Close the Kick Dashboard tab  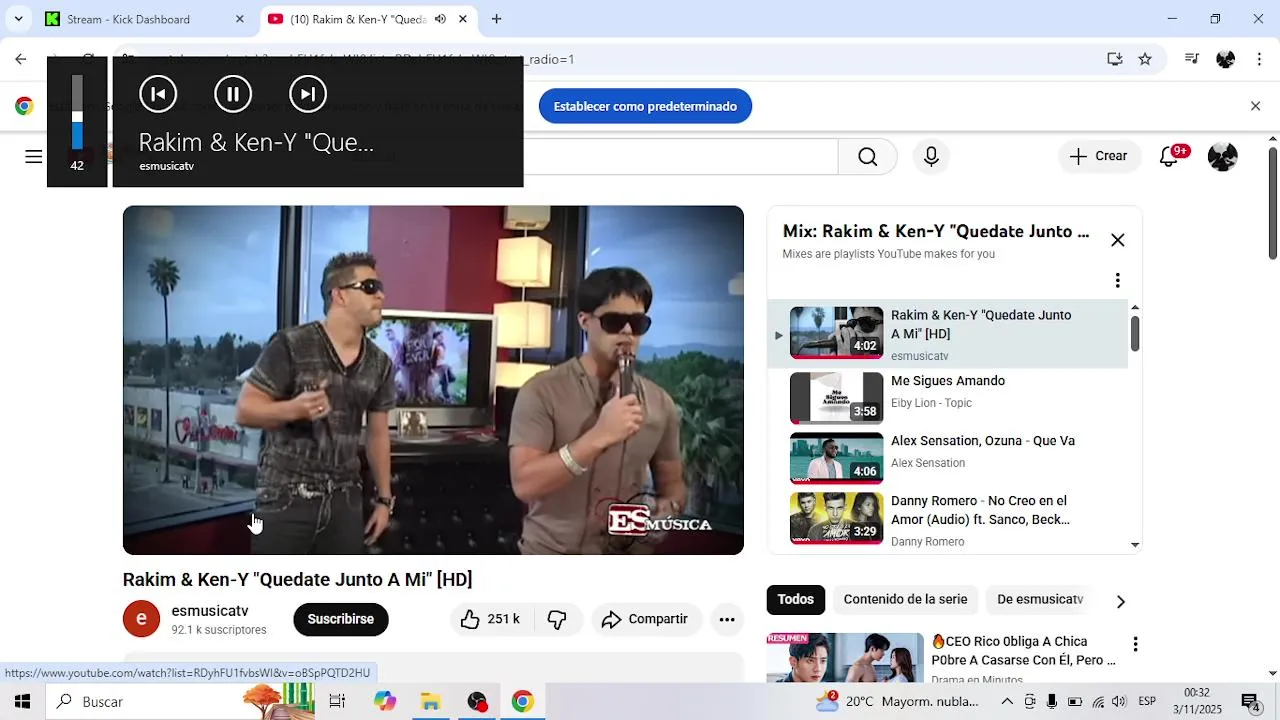point(240,19)
